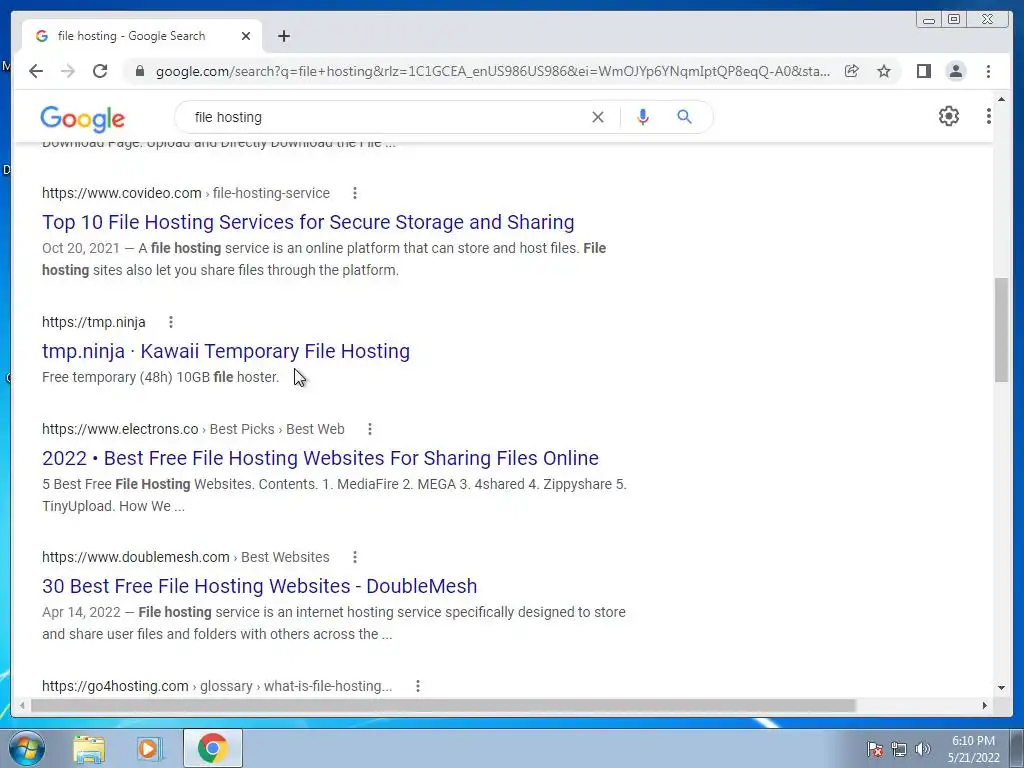Open 2022 Best Free File Hosting Websites link
Viewport: 1024px width, 768px height.
320,458
